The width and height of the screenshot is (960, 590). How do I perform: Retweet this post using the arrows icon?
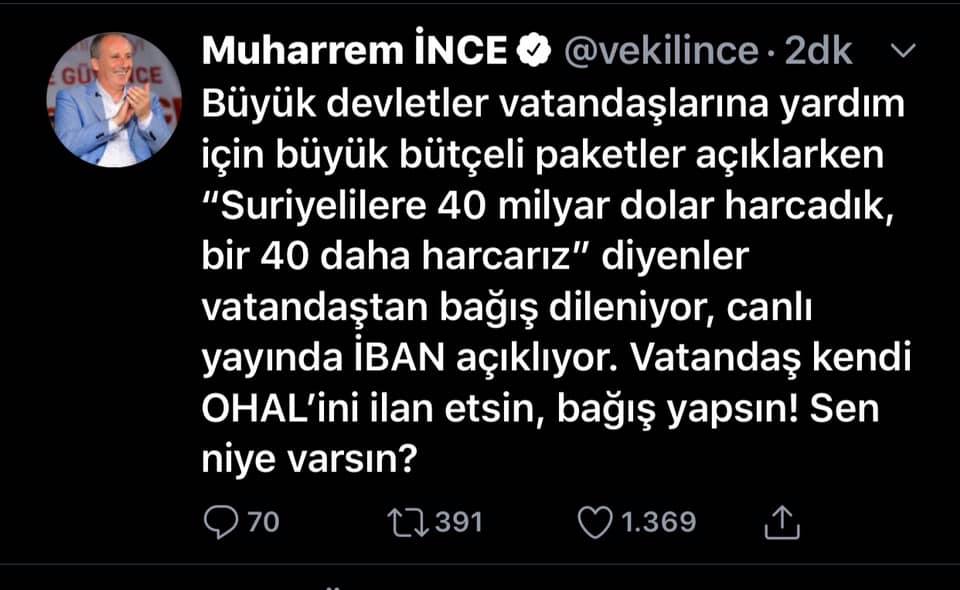(x=408, y=521)
